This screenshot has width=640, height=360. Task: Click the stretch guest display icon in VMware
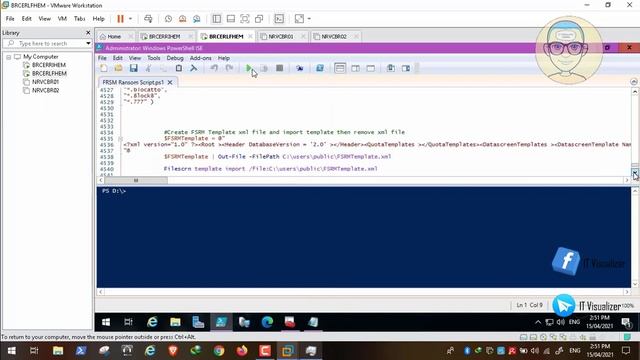(x=299, y=19)
